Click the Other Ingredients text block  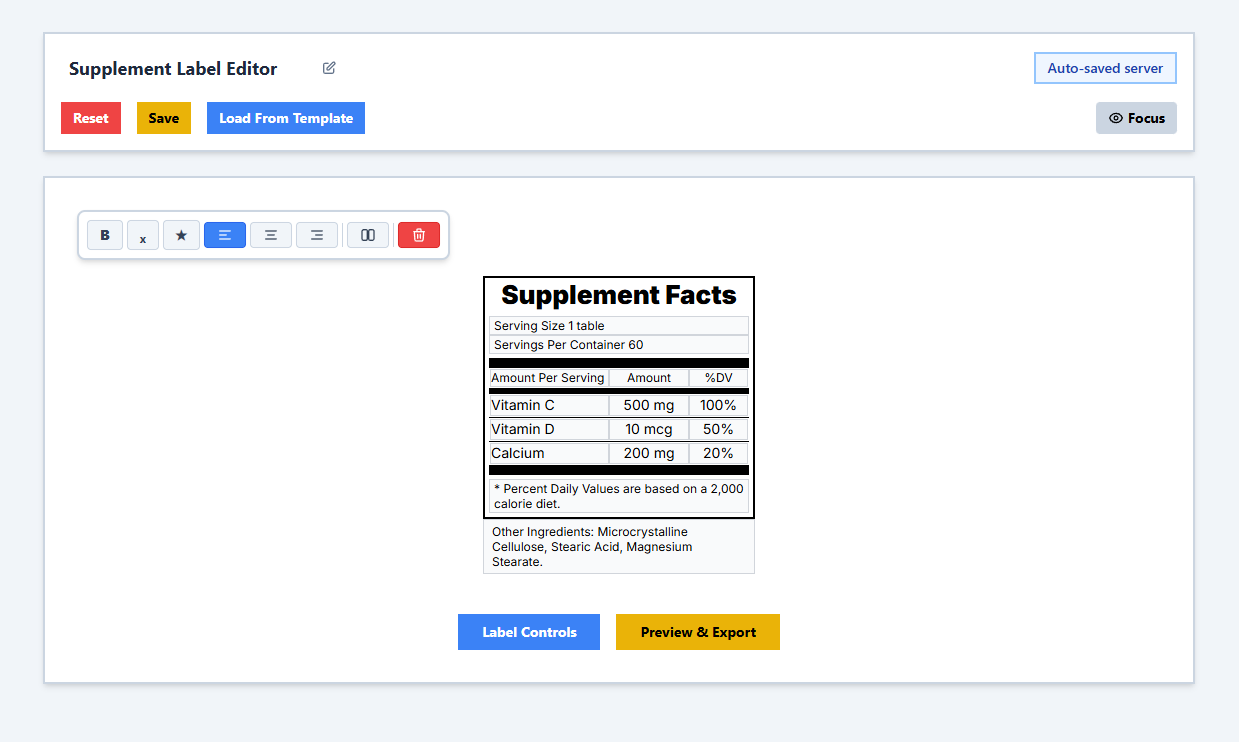click(x=619, y=547)
